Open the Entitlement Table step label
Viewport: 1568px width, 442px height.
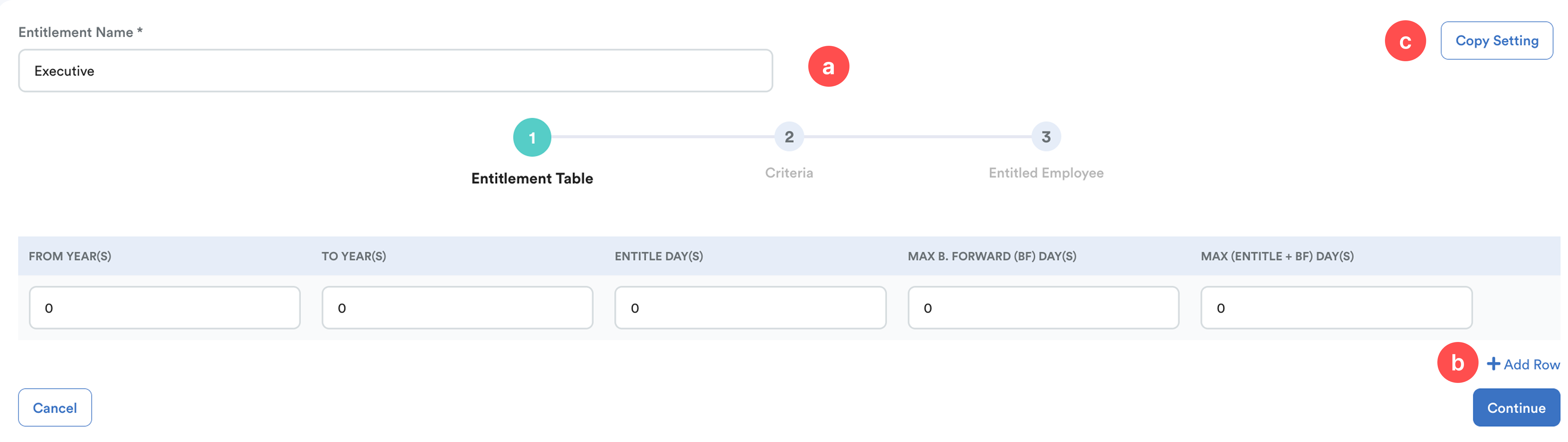click(532, 179)
